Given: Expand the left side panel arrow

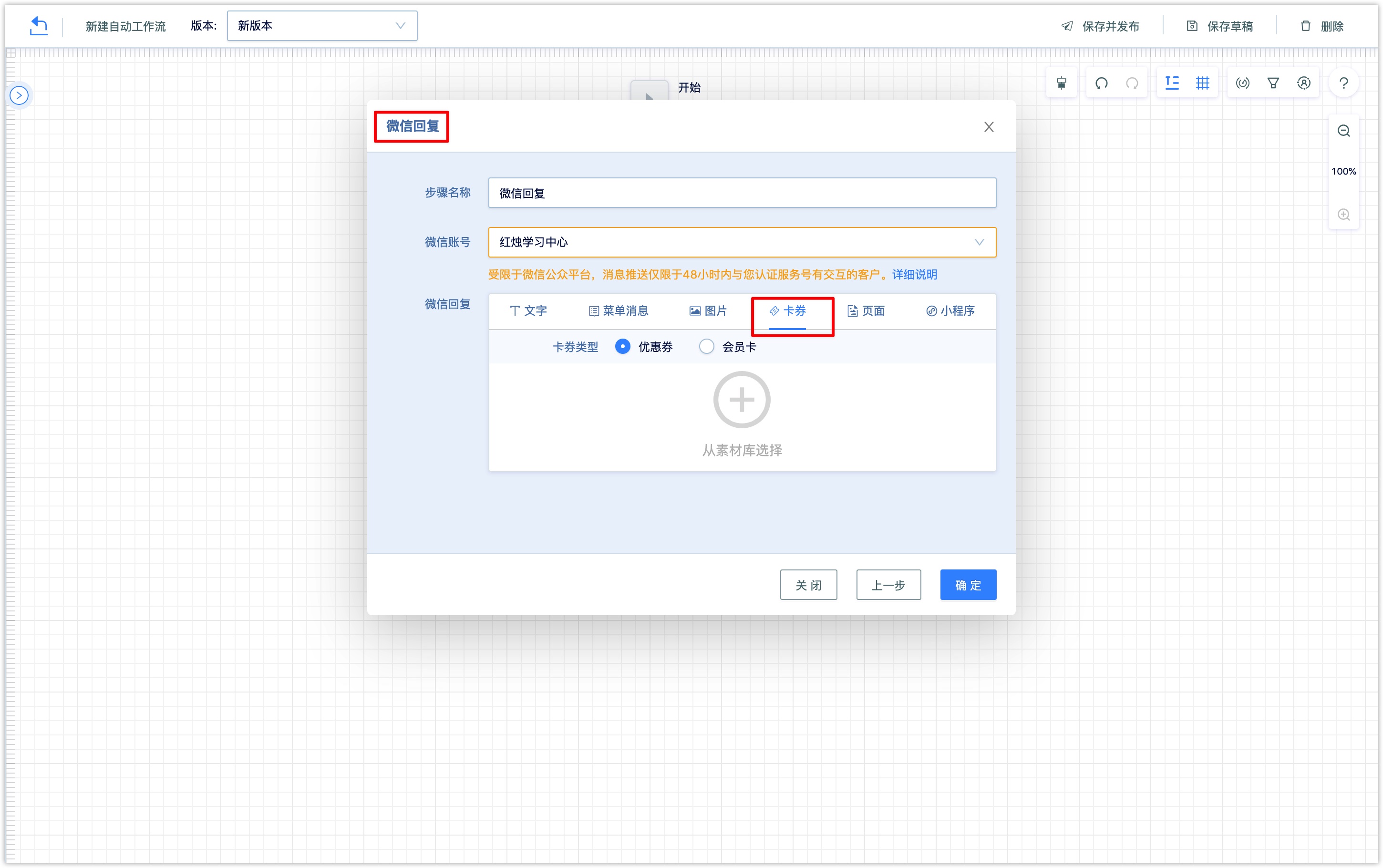Looking at the screenshot, I should pos(19,95).
